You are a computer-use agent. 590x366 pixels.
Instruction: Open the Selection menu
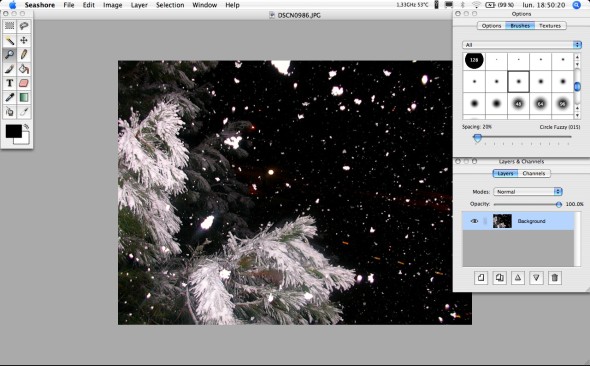pyautogui.click(x=170, y=5)
